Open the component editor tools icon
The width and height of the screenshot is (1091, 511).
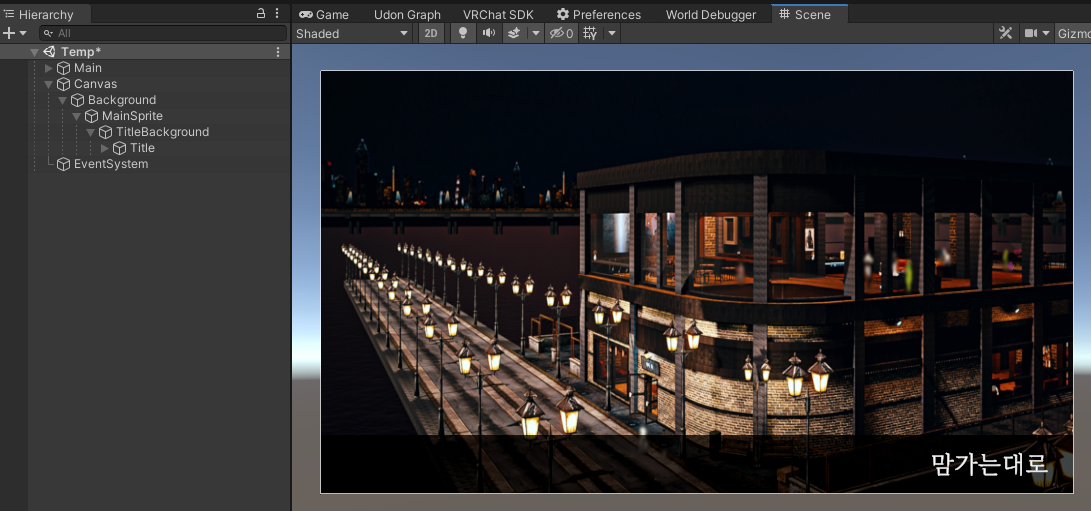tap(1005, 33)
